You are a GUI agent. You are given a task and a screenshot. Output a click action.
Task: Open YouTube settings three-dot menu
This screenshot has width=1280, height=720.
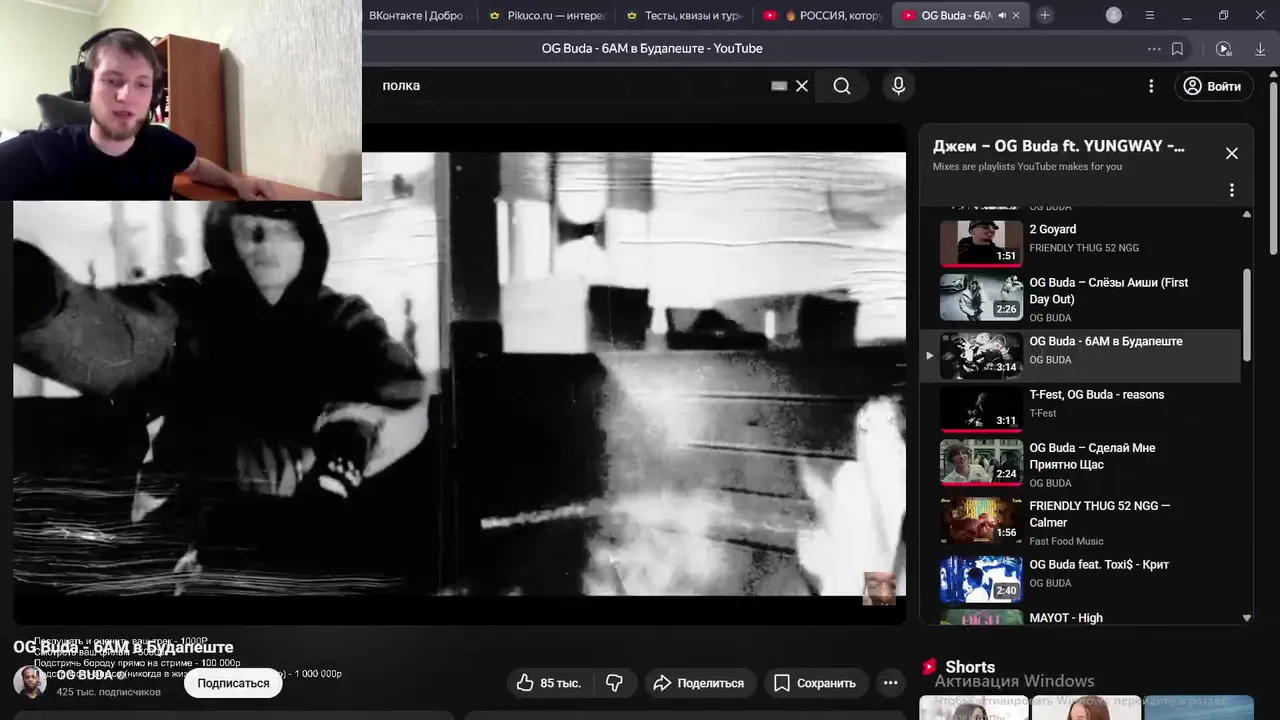(x=1151, y=86)
